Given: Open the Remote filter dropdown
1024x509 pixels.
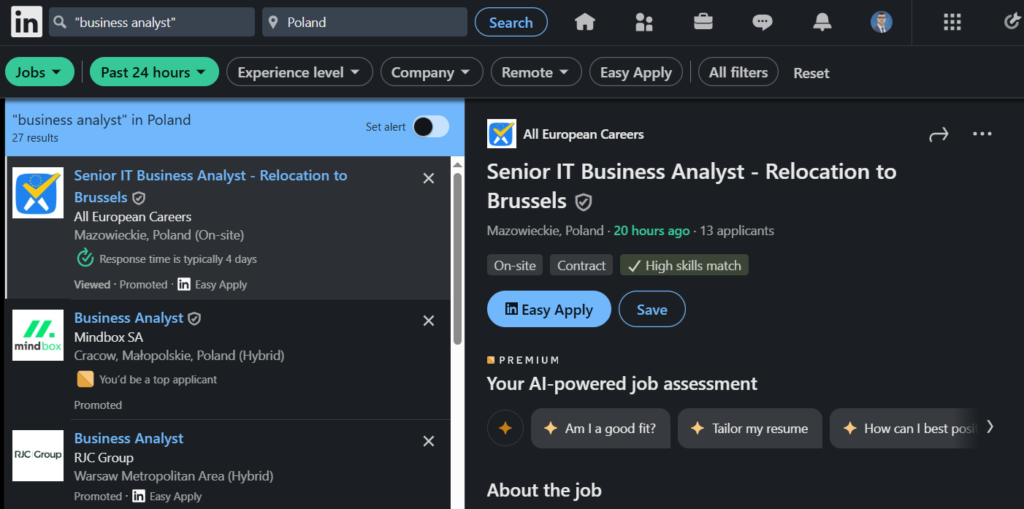Looking at the screenshot, I should [x=536, y=72].
